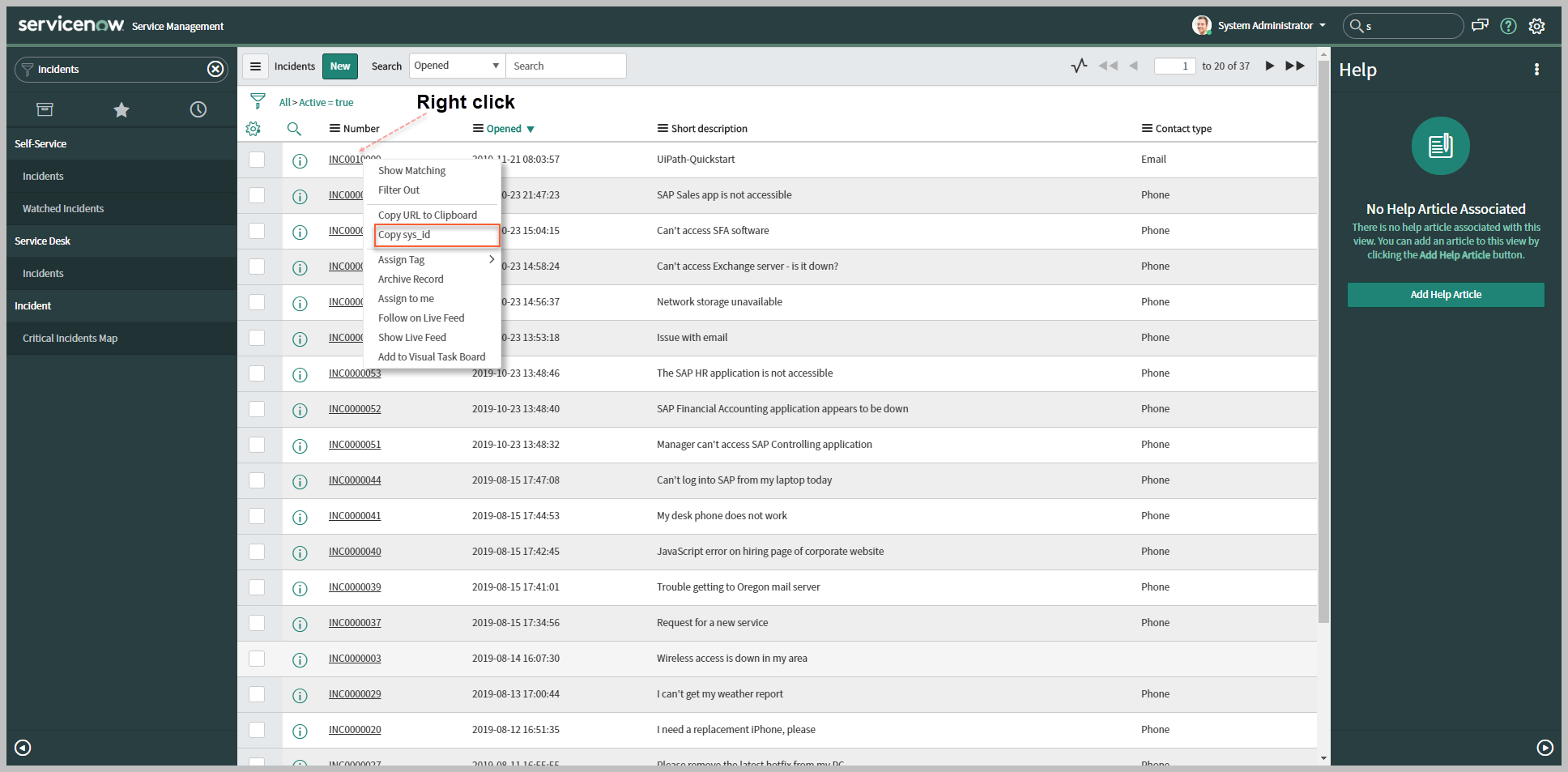Image resolution: width=1568 pixels, height=772 pixels.
Task: Focus the list Search text field
Action: [566, 66]
